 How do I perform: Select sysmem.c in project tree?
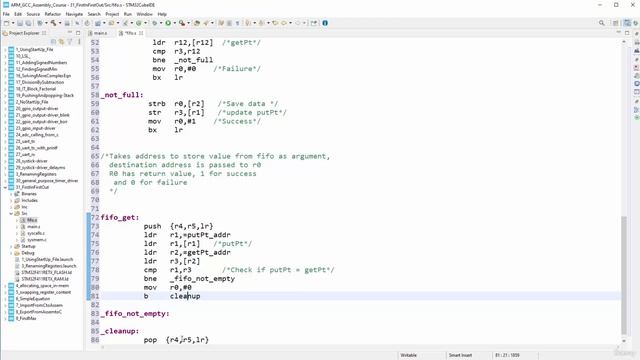(x=36, y=240)
